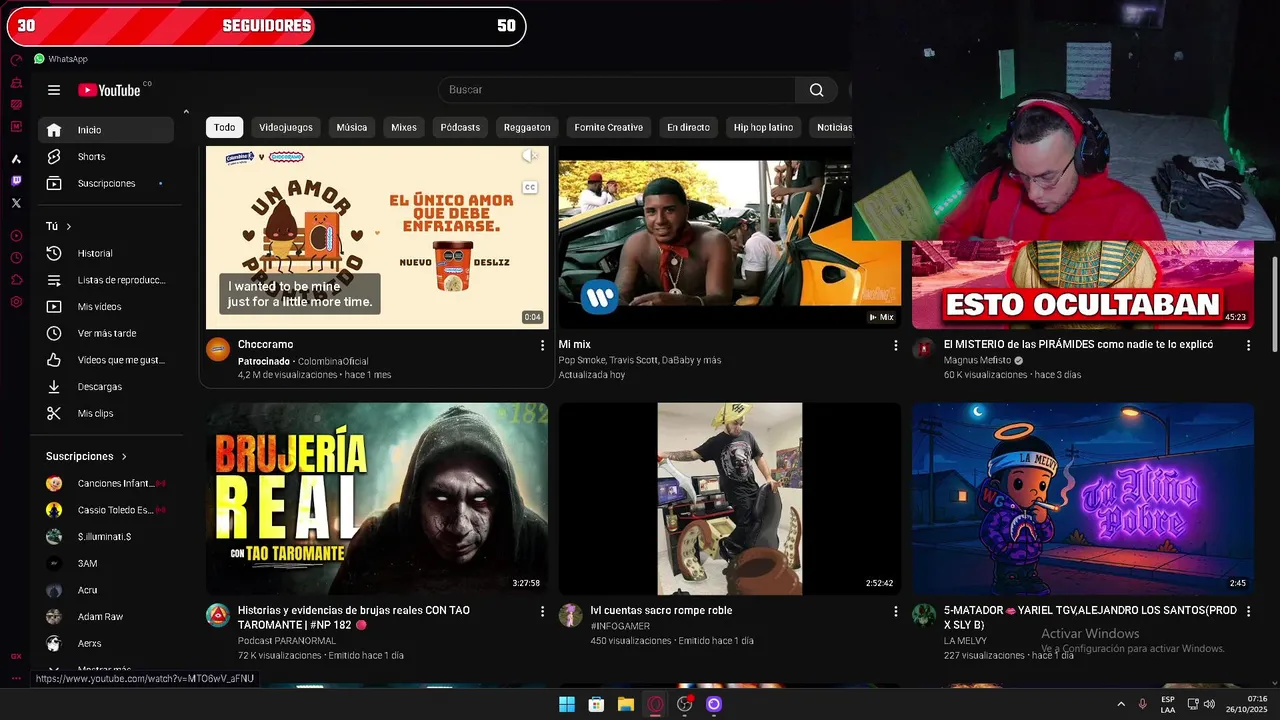This screenshot has width=1280, height=720.
Task: Open options for 5-MATADOR video
Action: (x=1248, y=611)
